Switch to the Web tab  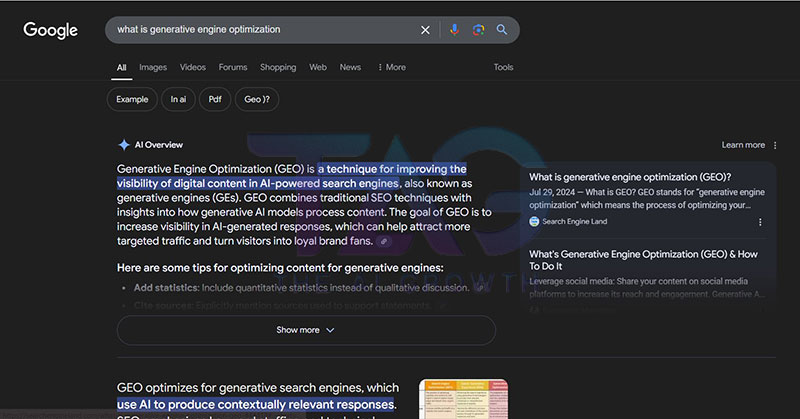point(318,67)
